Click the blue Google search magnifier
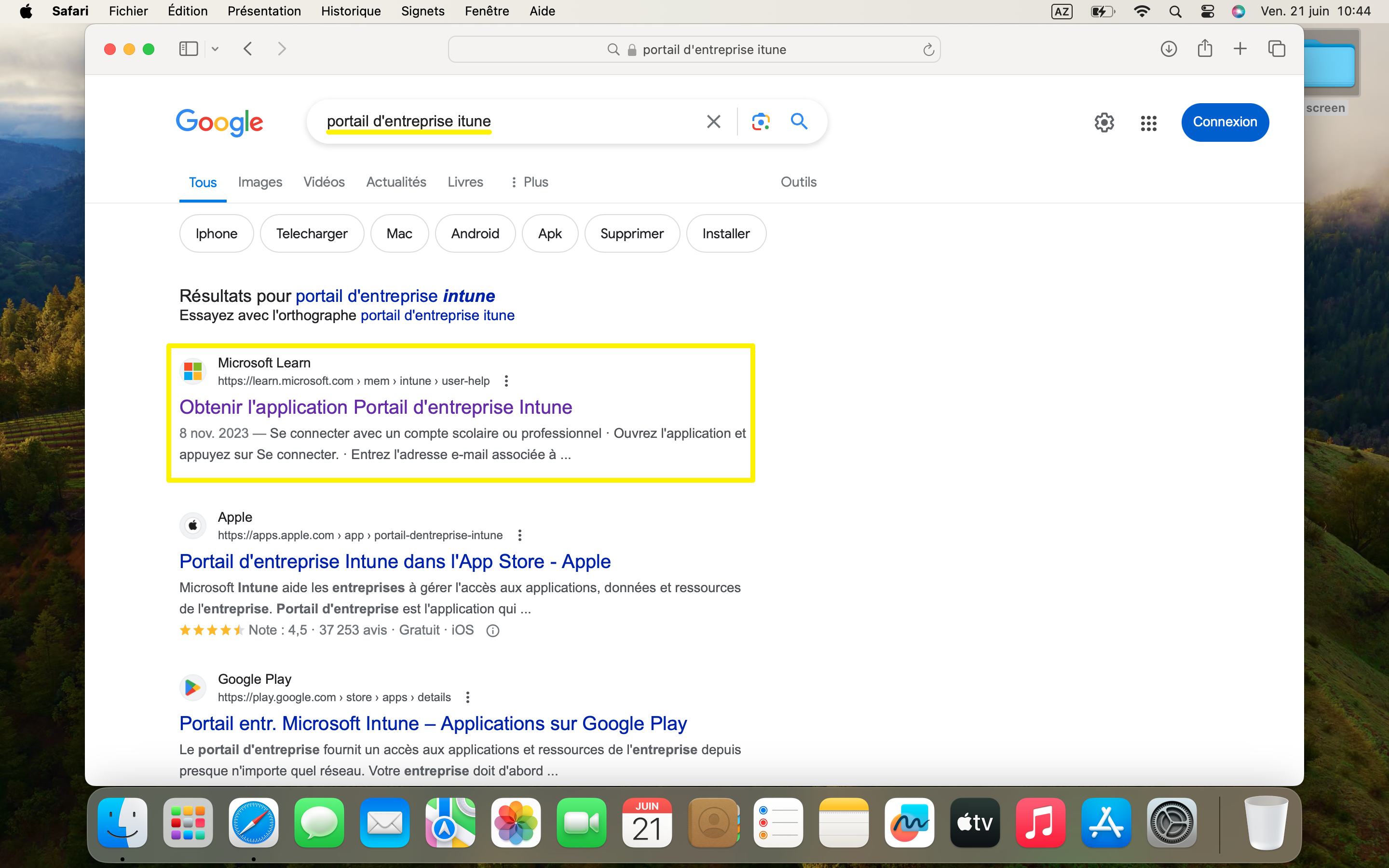1389x868 pixels. (799, 121)
